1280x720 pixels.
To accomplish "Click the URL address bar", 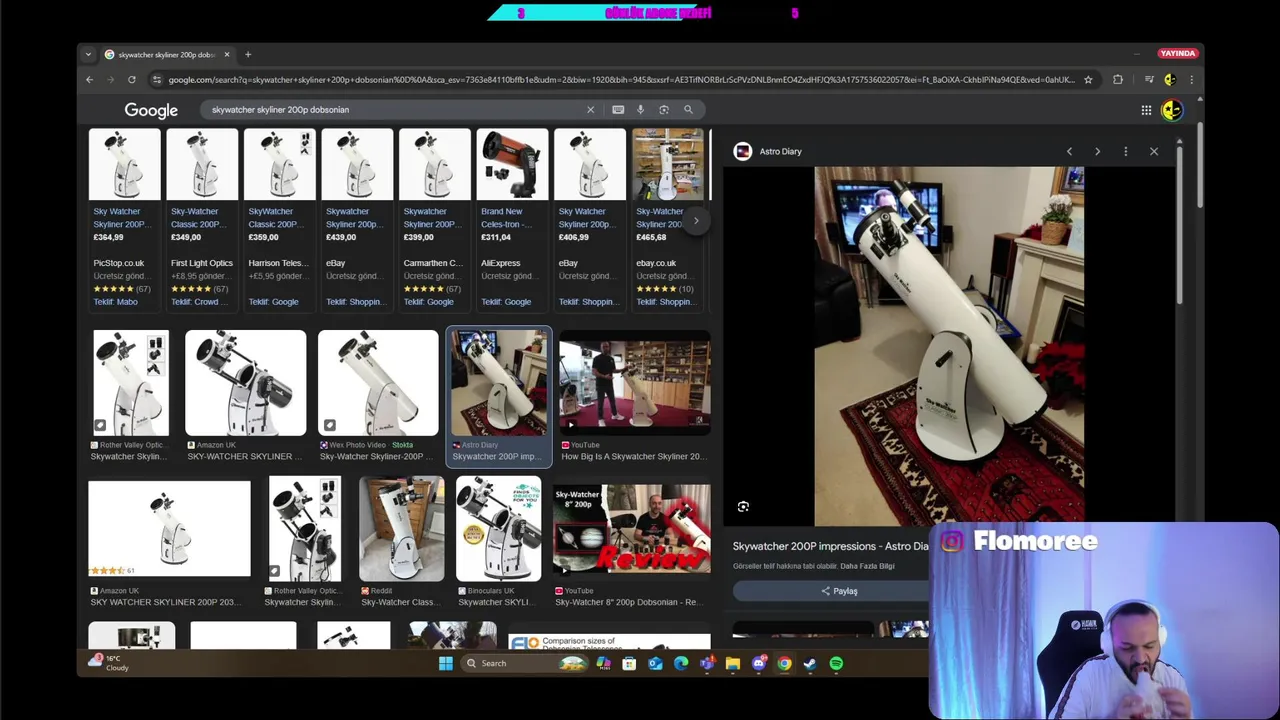I will coord(620,80).
